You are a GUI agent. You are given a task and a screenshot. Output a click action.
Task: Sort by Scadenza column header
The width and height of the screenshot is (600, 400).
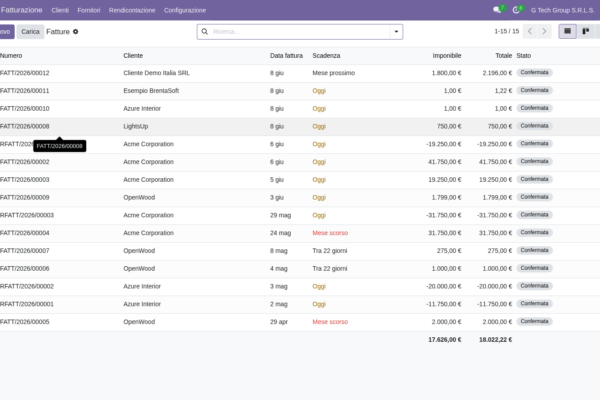coord(326,56)
